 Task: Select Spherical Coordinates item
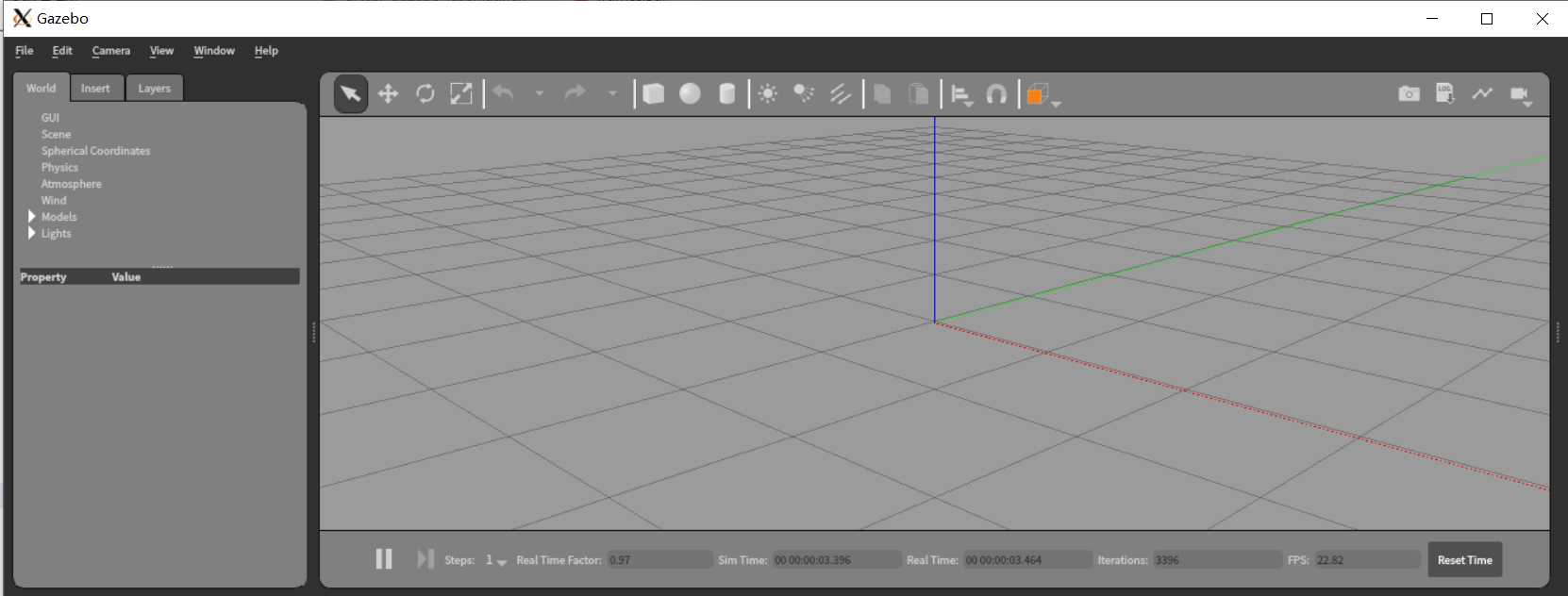coord(95,151)
